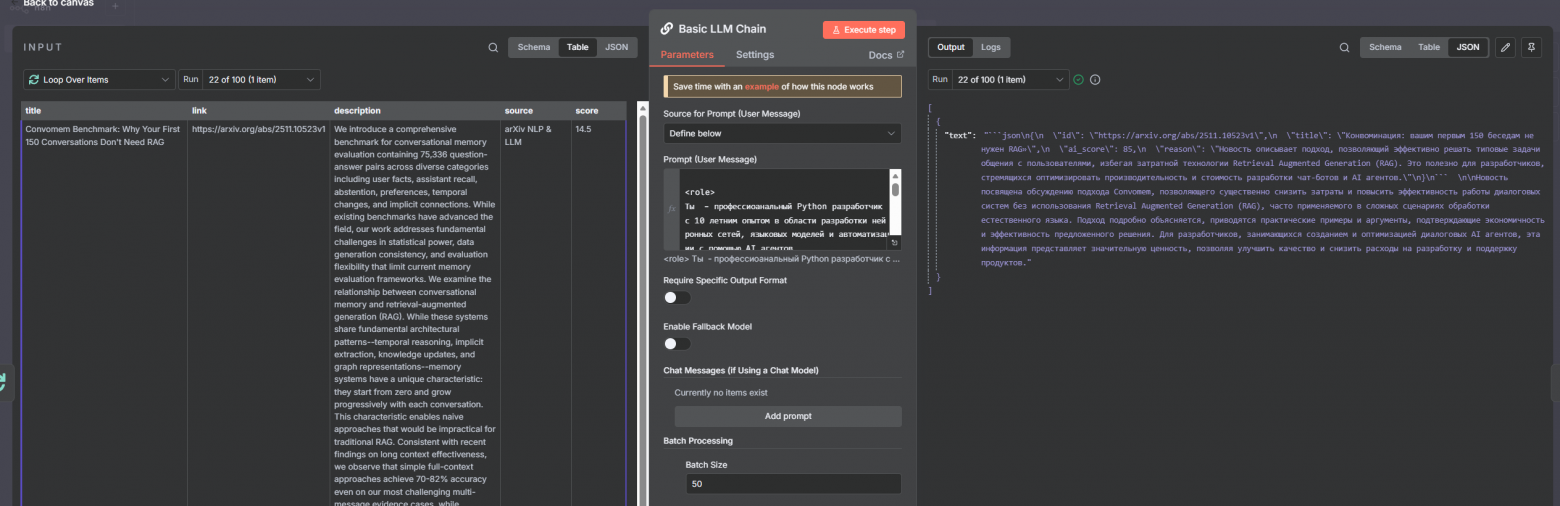This screenshot has width=1560, height=506.
Task: Turn on the Enable Fallback Model toggle
Action: (677, 343)
